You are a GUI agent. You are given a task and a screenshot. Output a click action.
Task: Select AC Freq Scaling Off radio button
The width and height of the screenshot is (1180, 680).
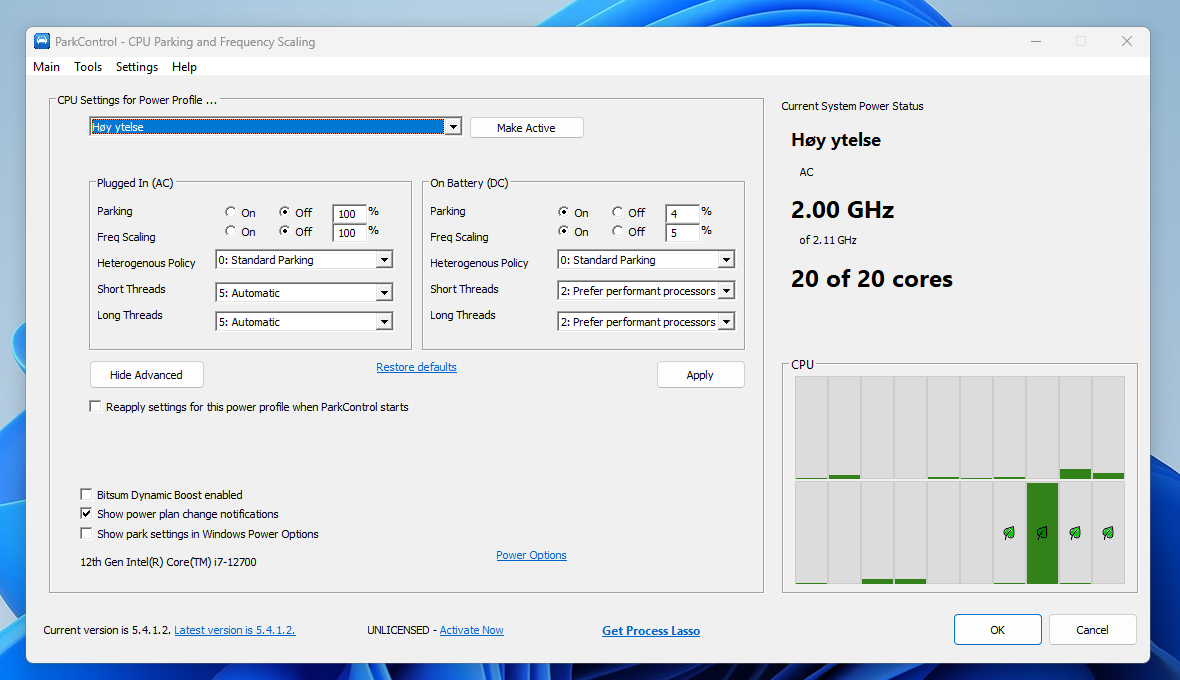coord(284,231)
